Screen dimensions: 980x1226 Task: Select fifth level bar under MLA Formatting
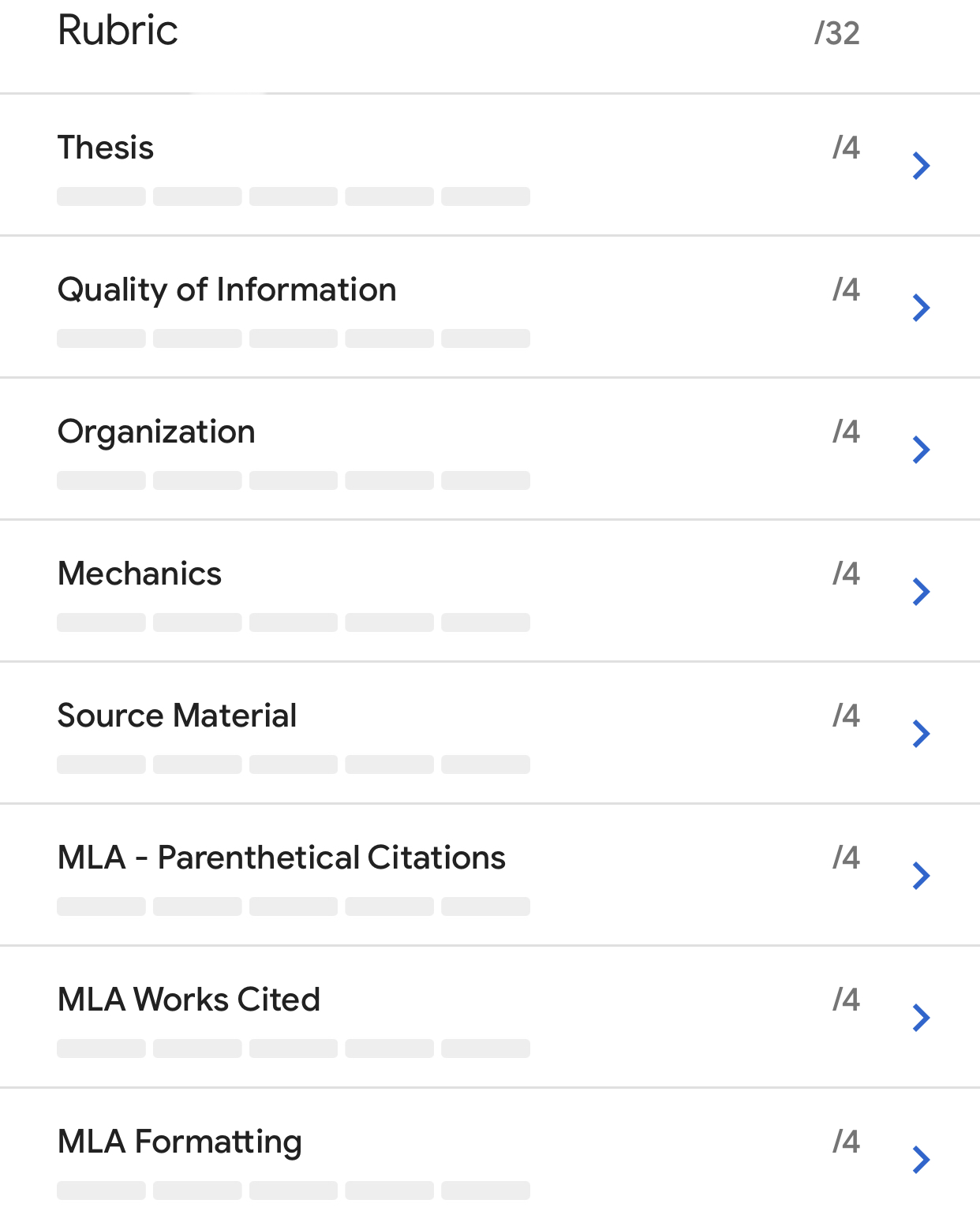(485, 1190)
